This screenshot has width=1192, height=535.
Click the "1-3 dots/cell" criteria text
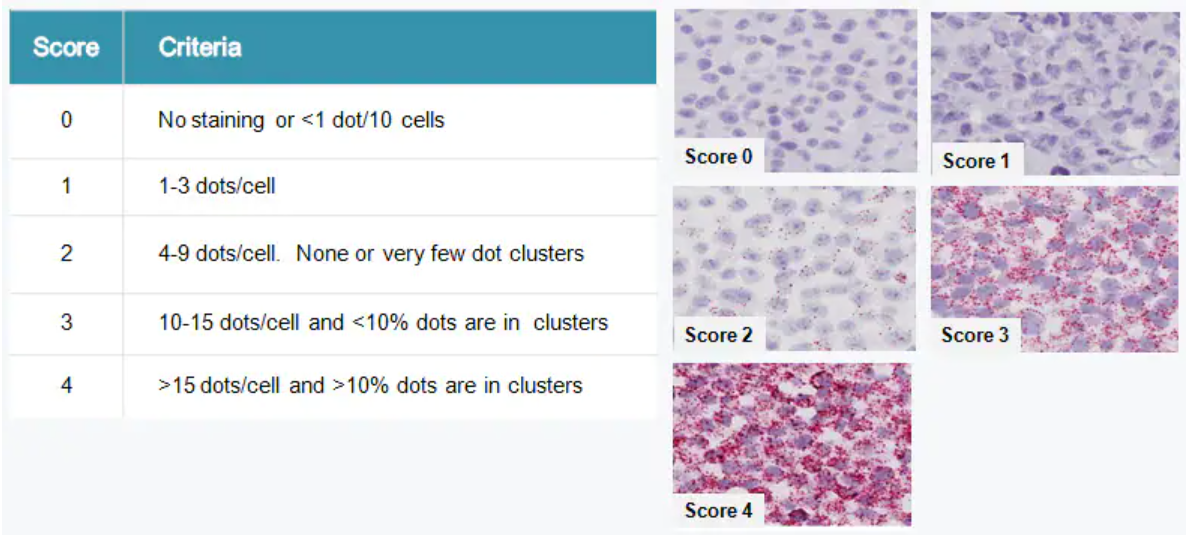pos(217,187)
